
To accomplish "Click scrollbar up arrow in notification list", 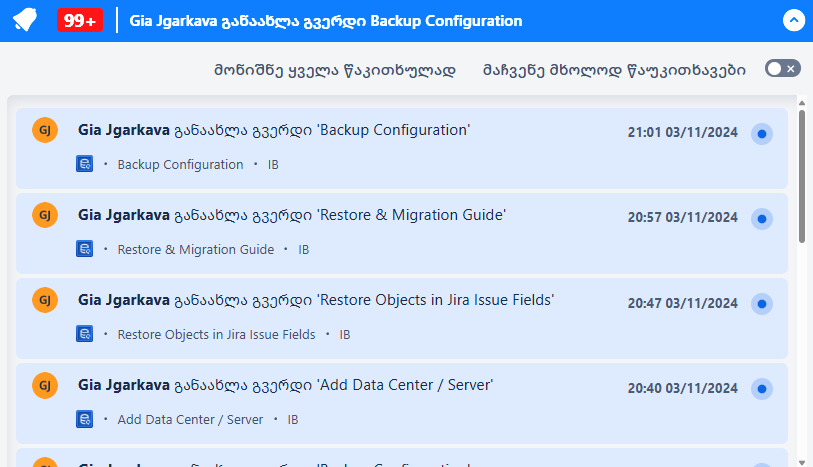I will coord(802,103).
